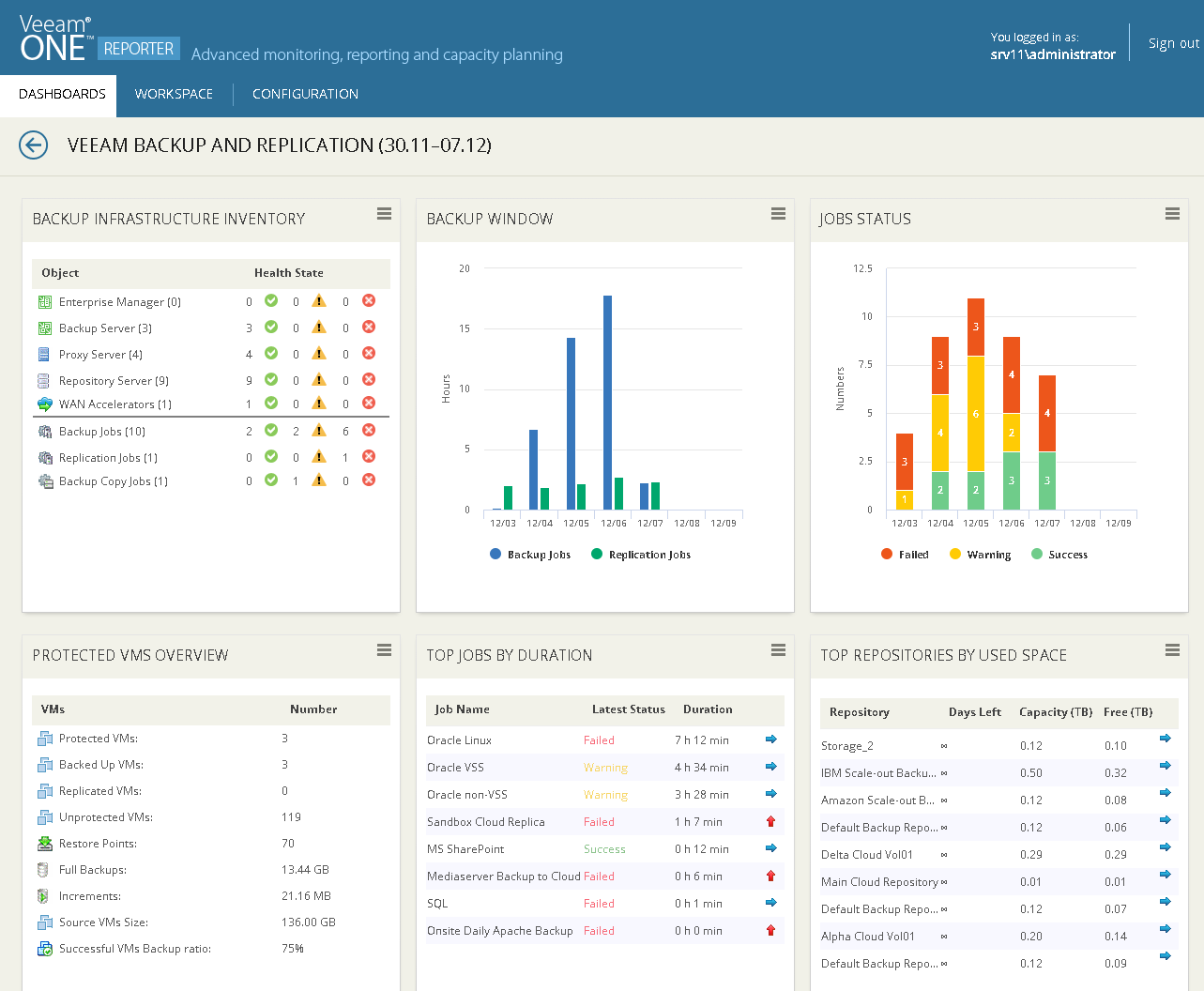Viewport: 1204px width, 991px height.
Task: Open Backup Infrastructure Inventory widget menu
Action: click(x=384, y=214)
